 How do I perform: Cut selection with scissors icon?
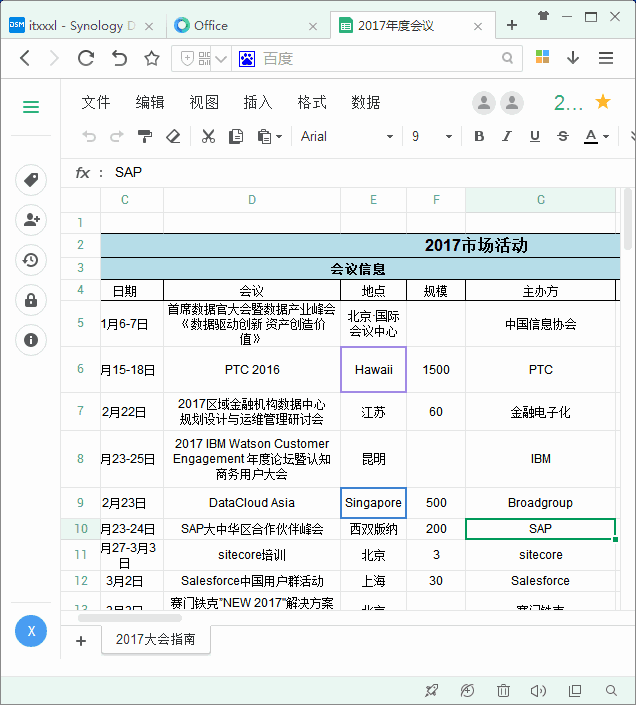(x=208, y=136)
